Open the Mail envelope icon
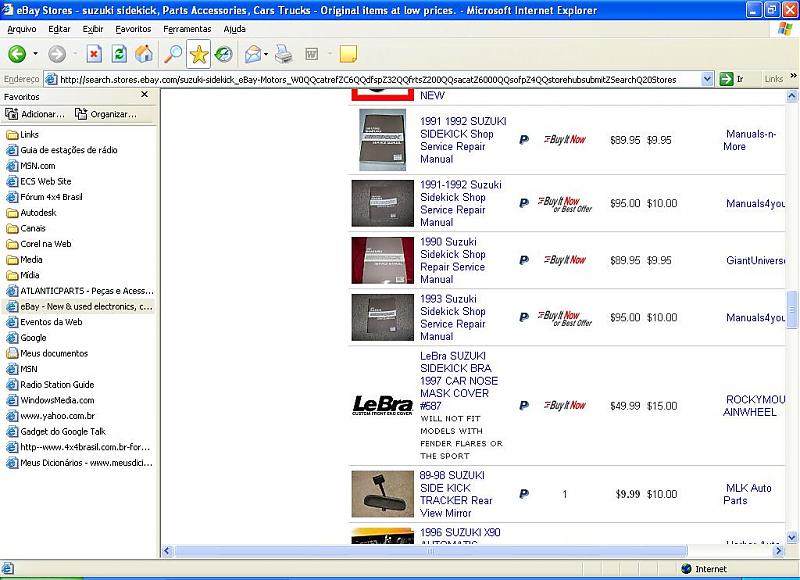 coord(253,54)
